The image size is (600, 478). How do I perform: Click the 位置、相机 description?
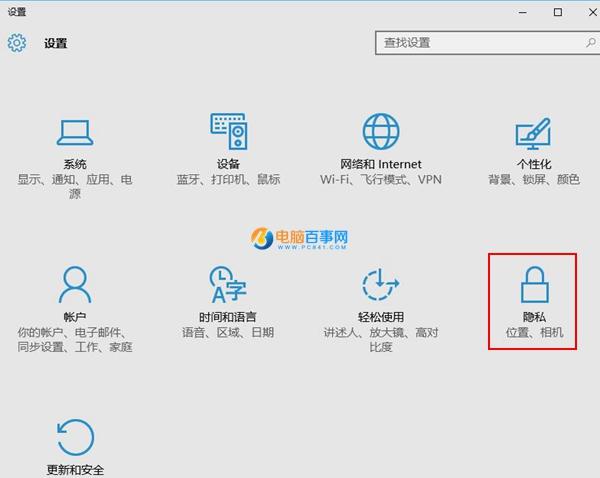(534, 332)
